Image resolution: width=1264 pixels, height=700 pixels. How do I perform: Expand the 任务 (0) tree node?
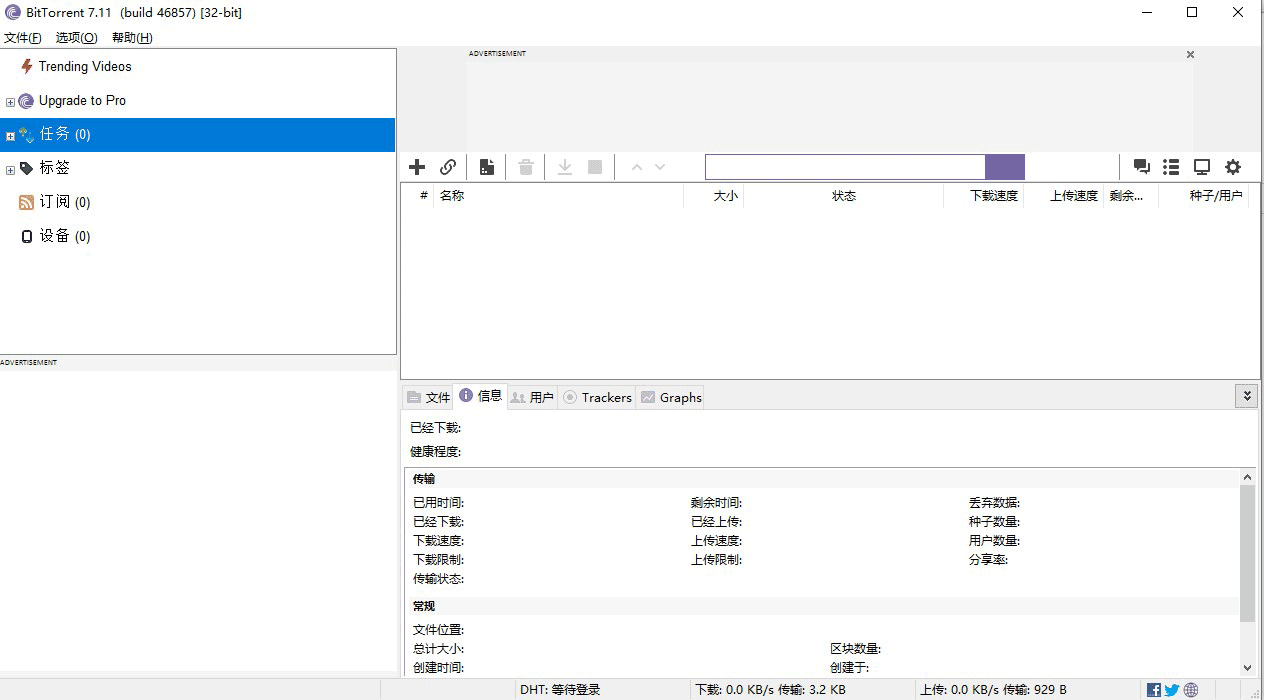pyautogui.click(x=11, y=136)
